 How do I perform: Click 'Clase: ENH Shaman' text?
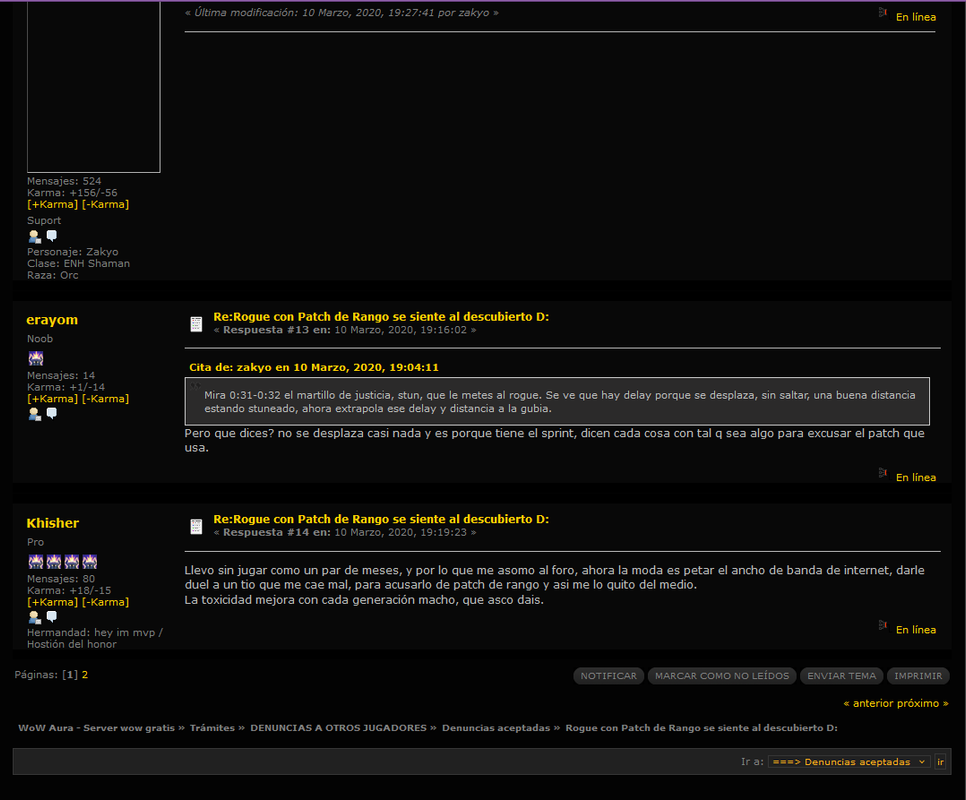(x=78, y=264)
